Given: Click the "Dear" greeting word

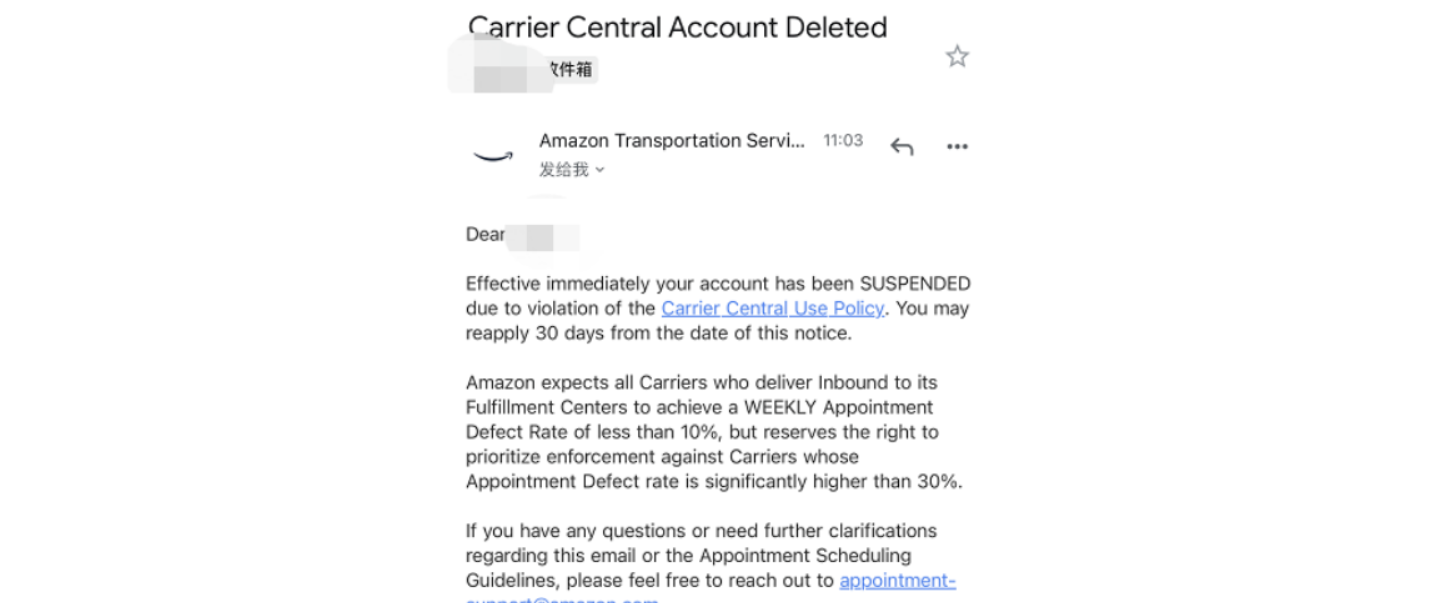Looking at the screenshot, I should 485,235.
